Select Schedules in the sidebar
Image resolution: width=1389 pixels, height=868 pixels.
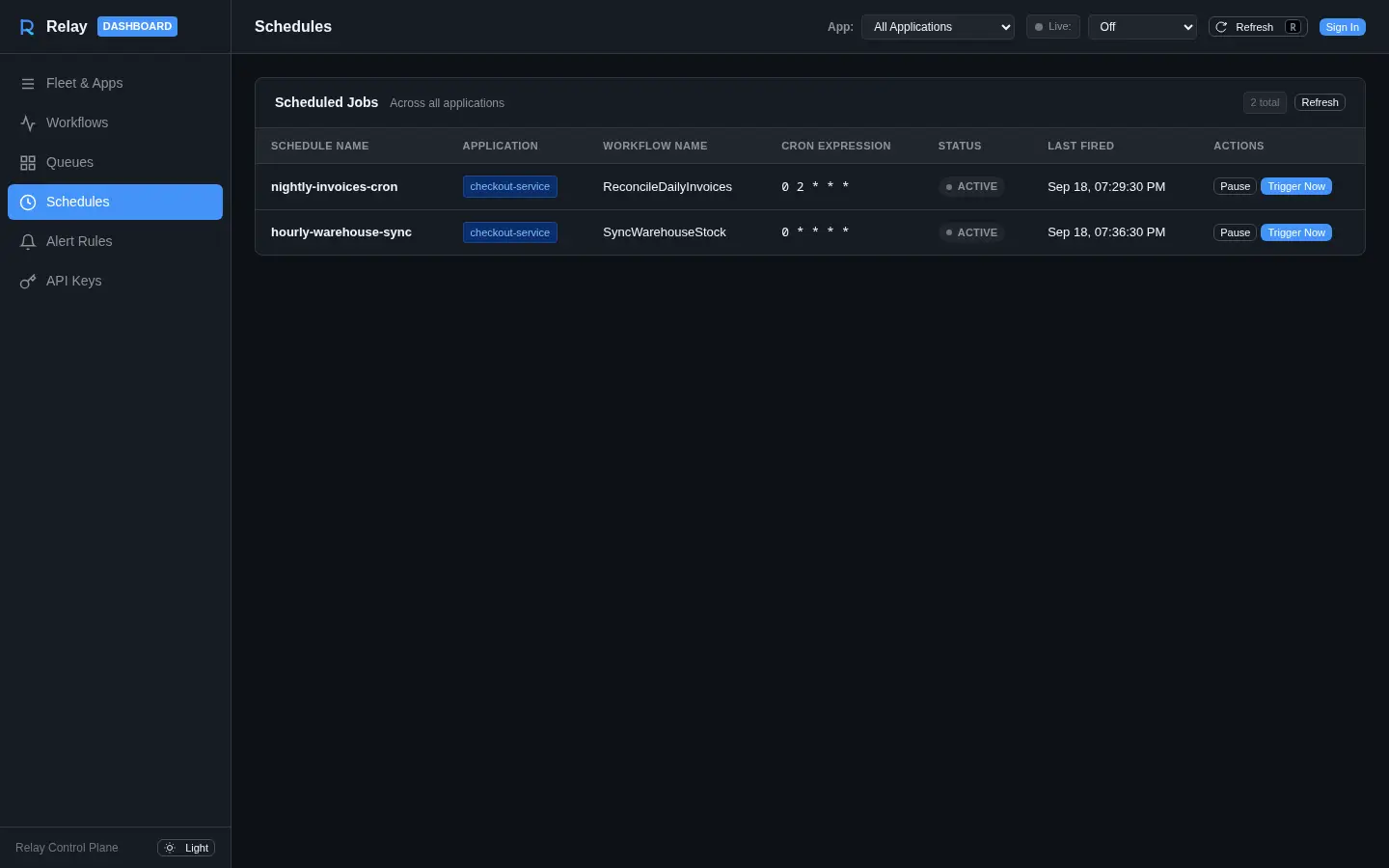[115, 202]
